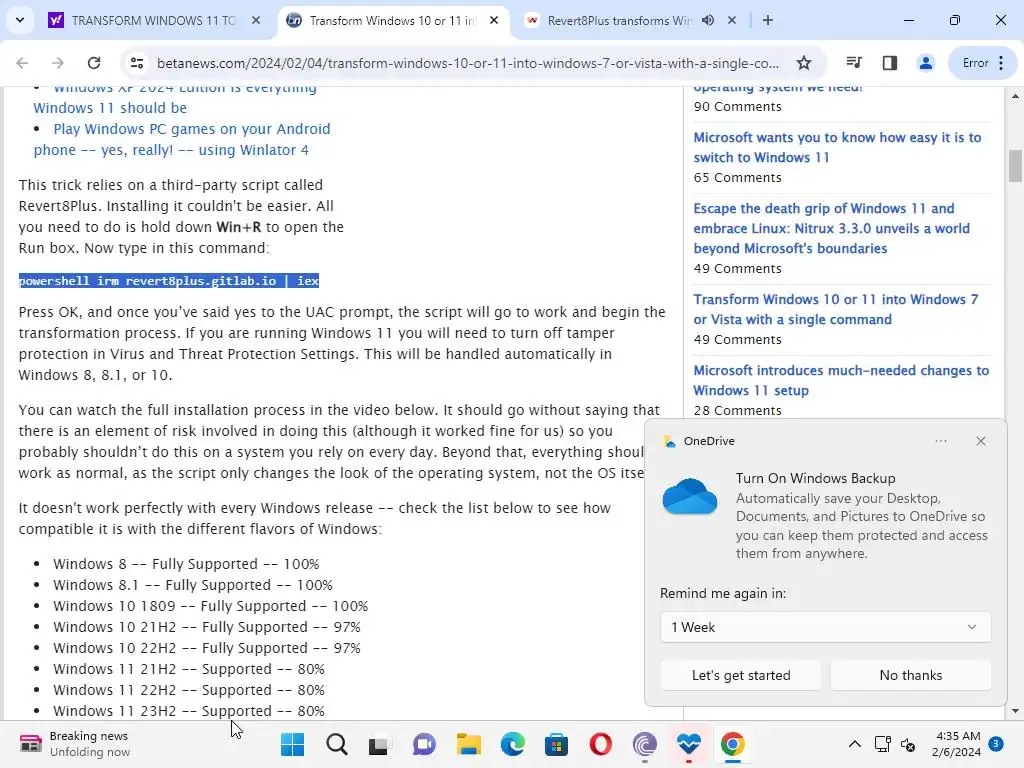
Task: Open Task View on taskbar
Action: point(379,744)
